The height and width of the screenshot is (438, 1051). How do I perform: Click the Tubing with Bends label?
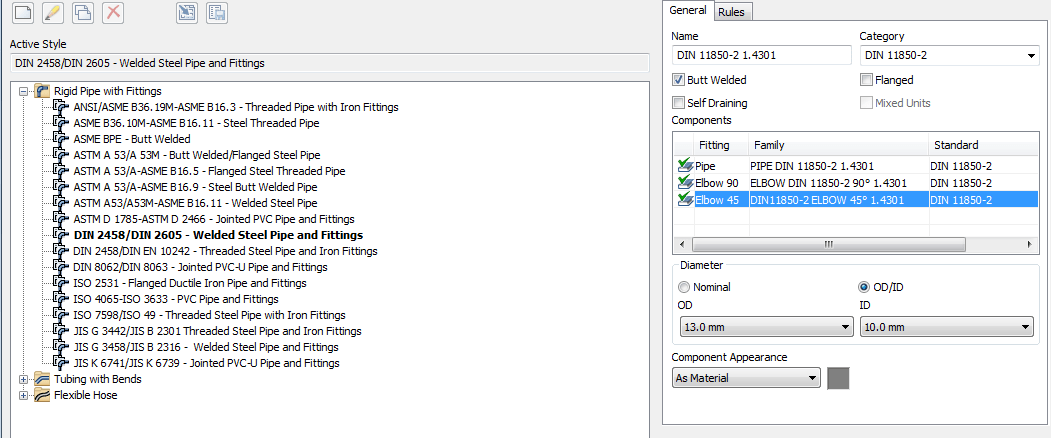pyautogui.click(x=98, y=379)
